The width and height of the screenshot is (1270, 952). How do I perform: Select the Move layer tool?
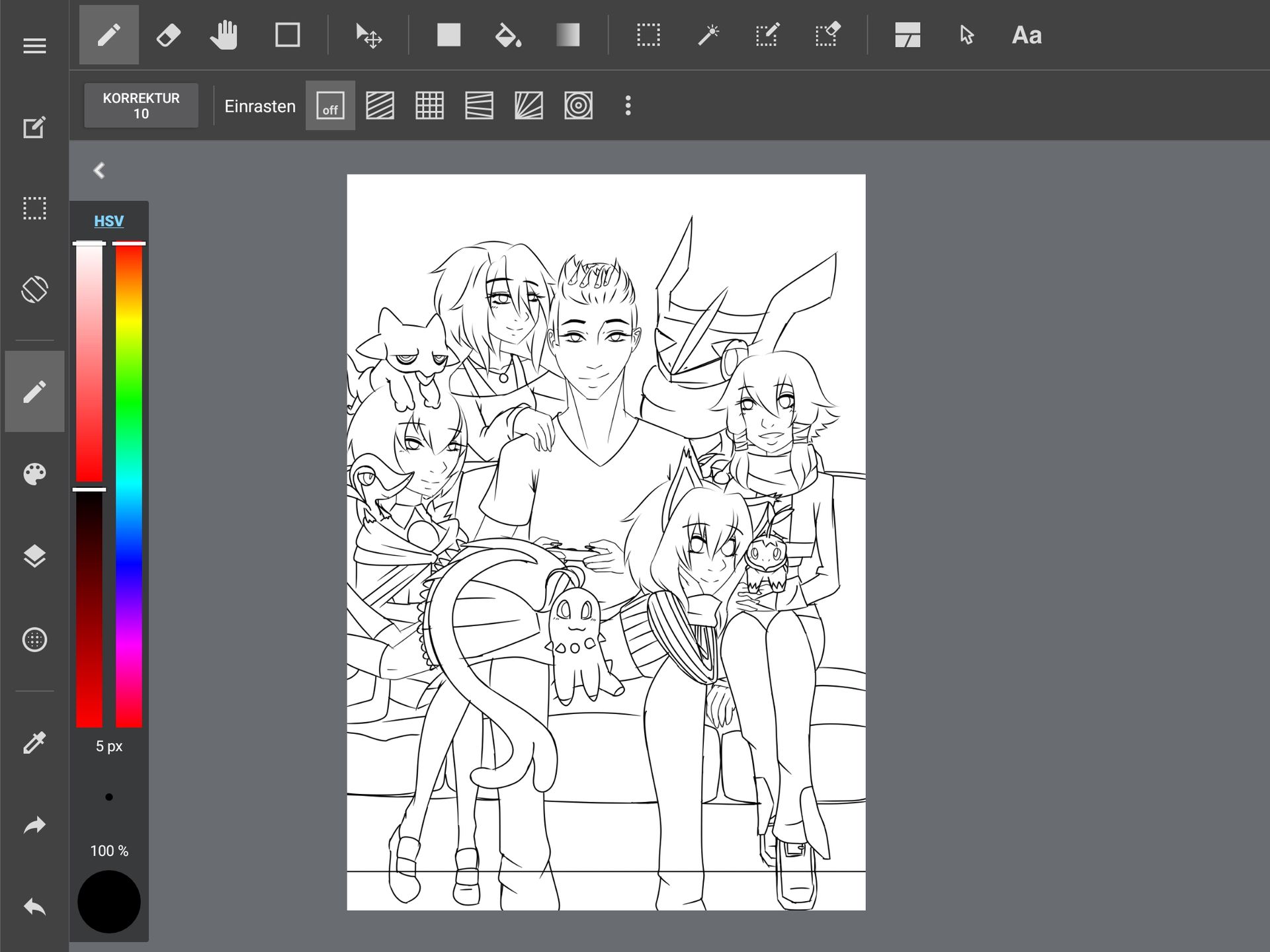368,35
